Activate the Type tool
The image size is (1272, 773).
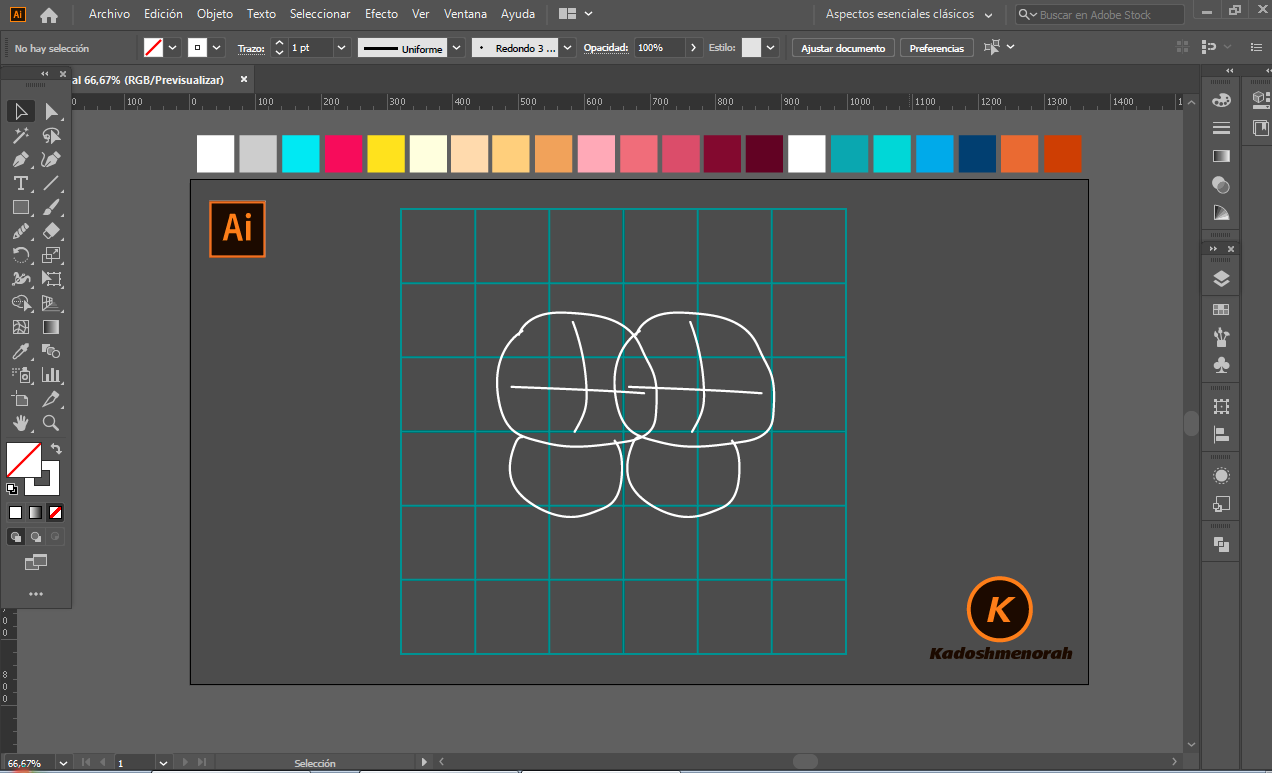click(20, 183)
